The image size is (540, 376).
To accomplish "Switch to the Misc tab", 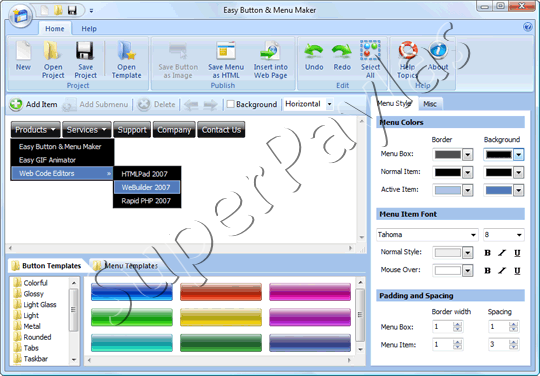I will pos(430,104).
